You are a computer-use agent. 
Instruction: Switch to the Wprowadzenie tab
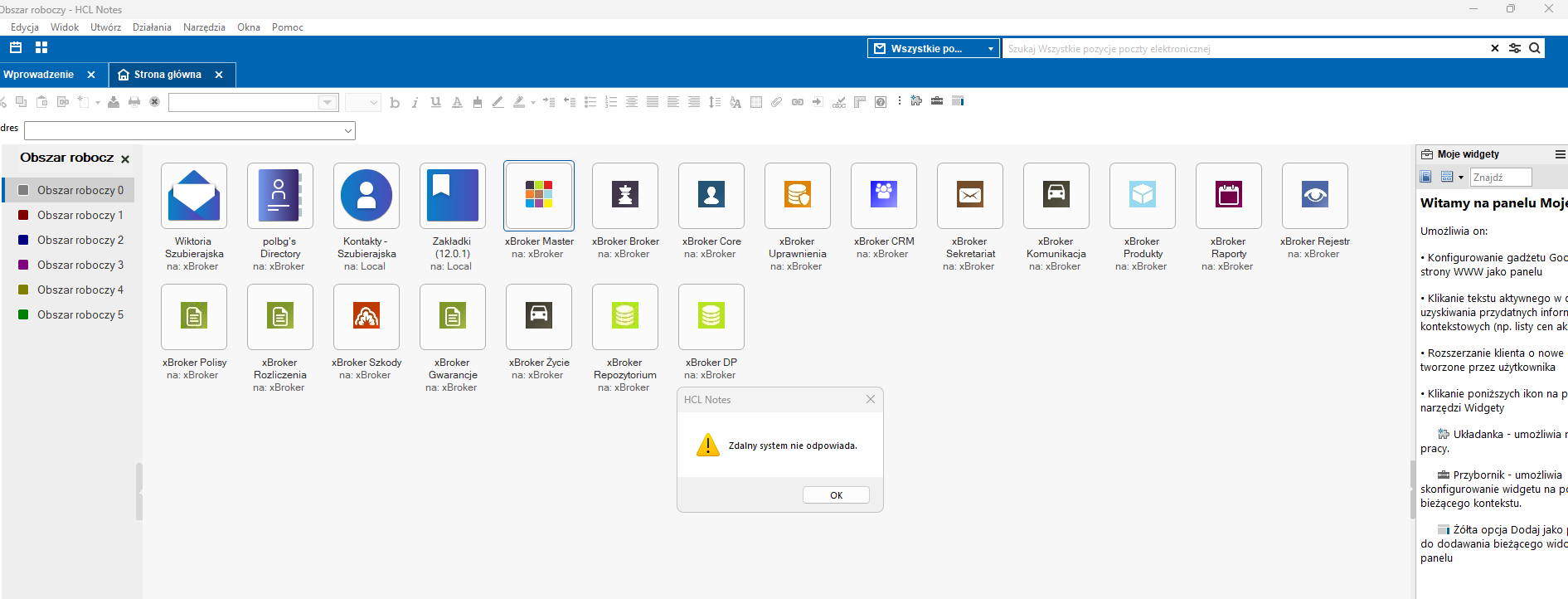[38, 75]
